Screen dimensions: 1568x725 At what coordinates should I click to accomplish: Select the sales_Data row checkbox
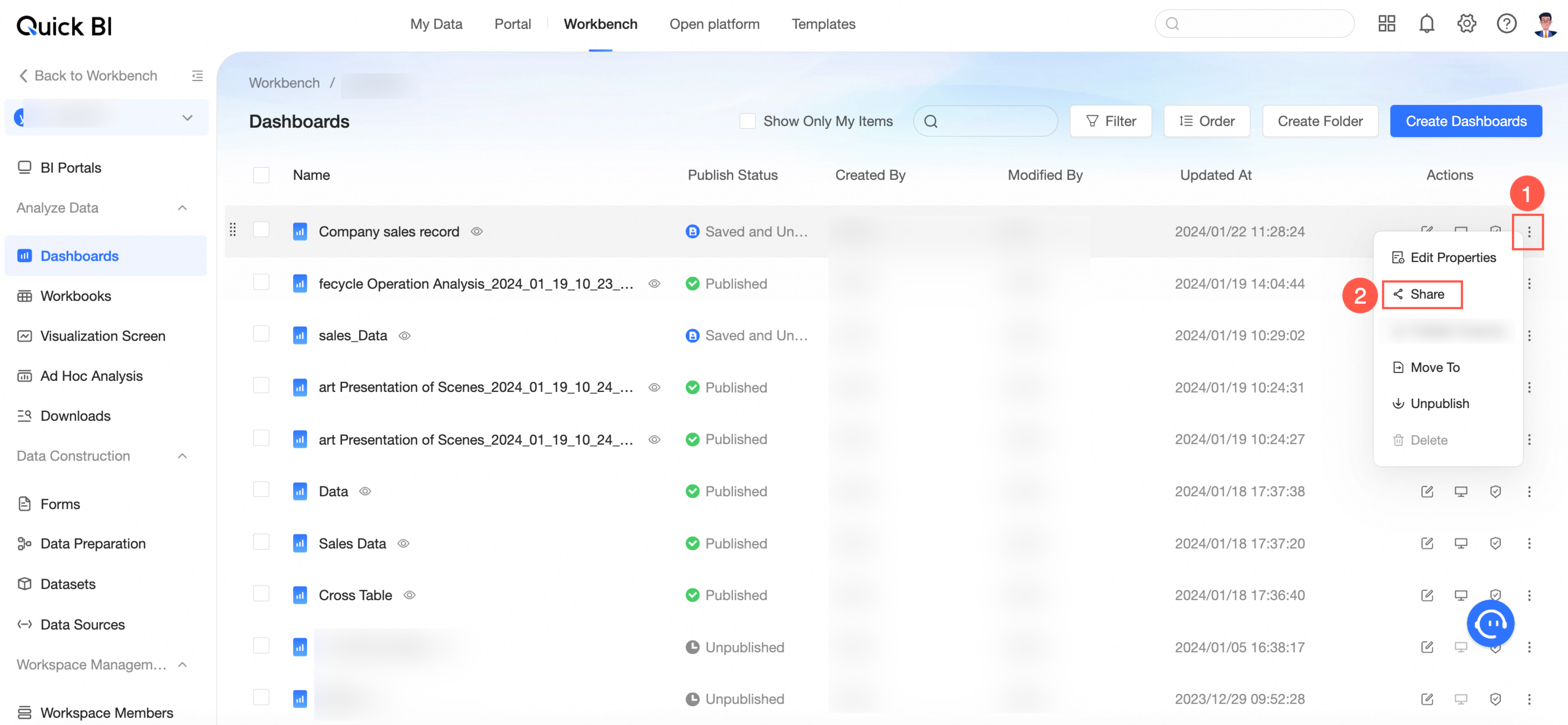261,334
